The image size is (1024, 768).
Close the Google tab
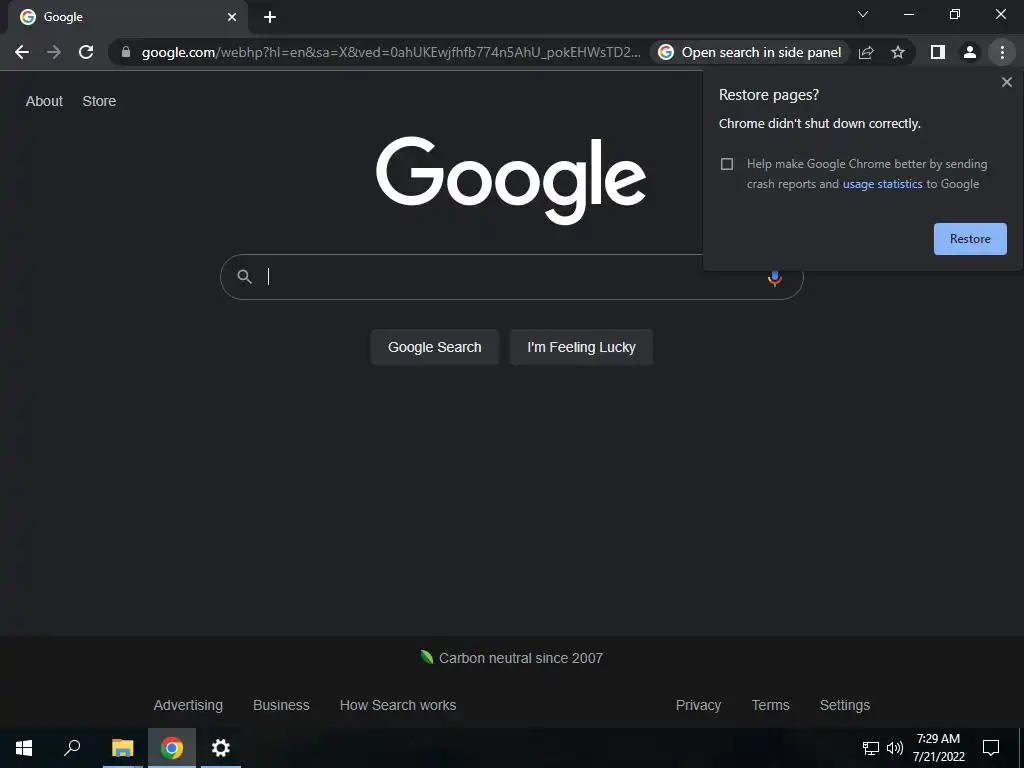(x=232, y=17)
